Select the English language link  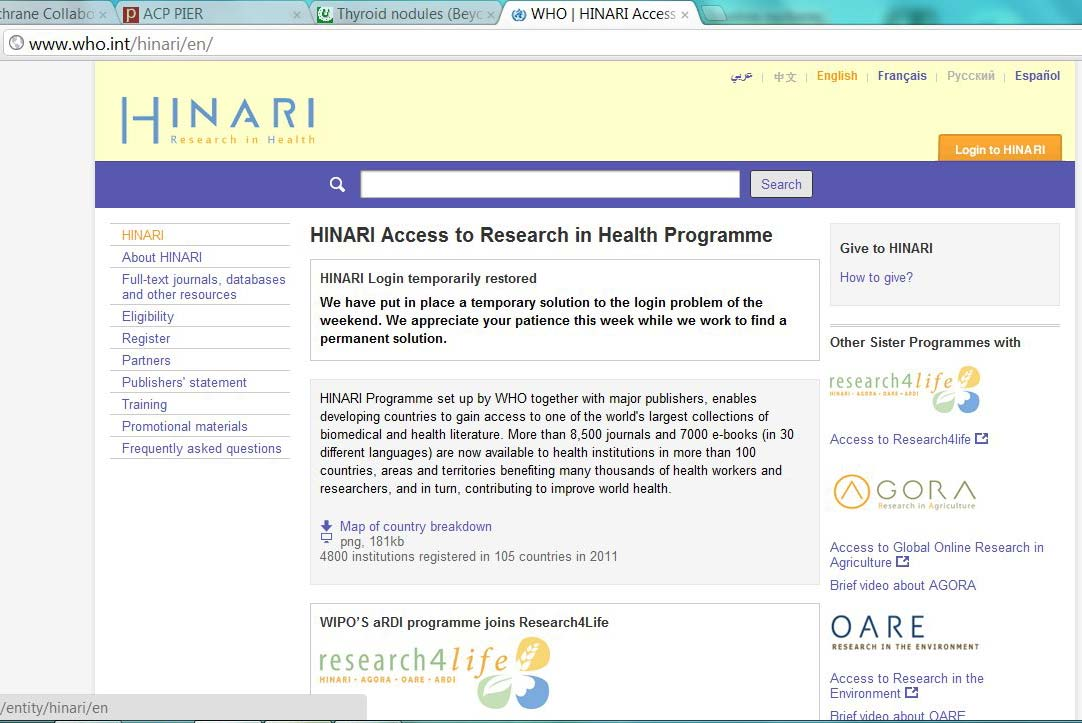(x=837, y=76)
